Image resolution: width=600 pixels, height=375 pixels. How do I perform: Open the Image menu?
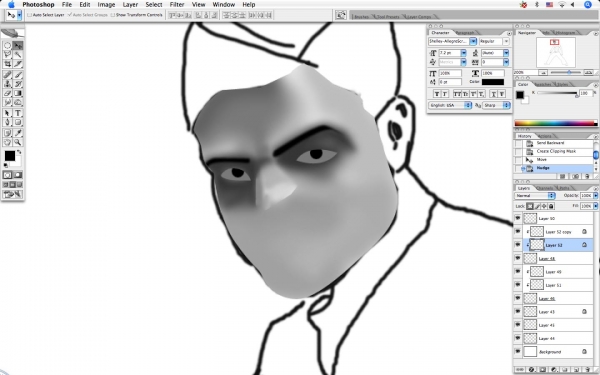106,5
